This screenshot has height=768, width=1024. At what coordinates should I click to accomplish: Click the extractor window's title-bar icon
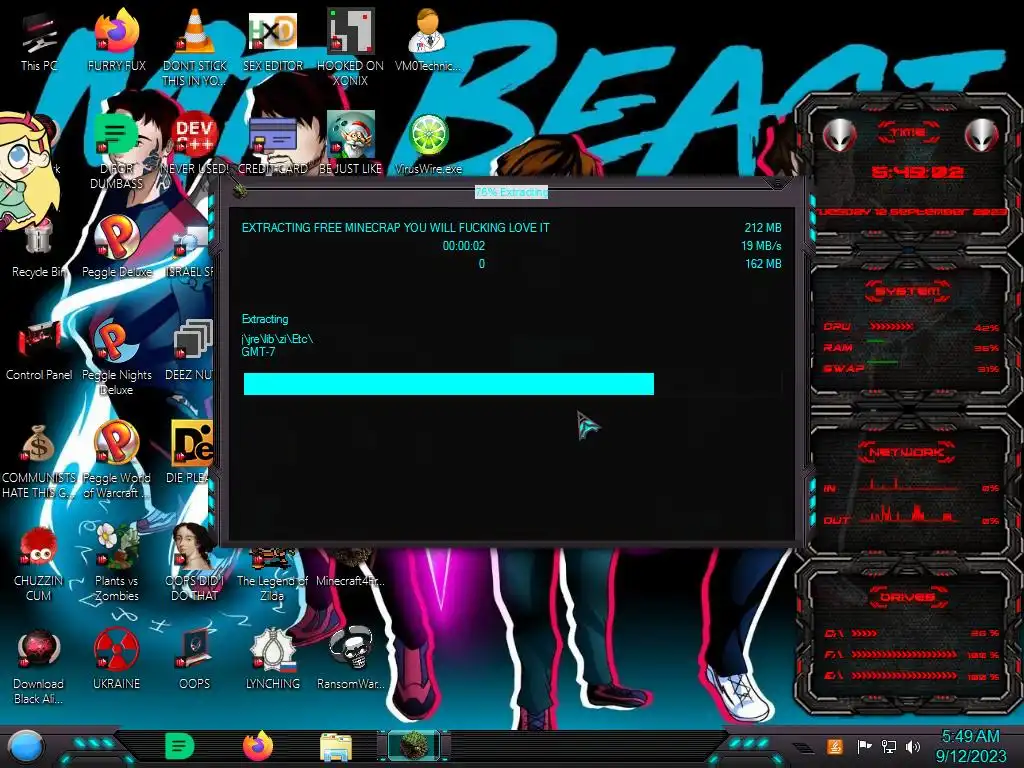(240, 191)
